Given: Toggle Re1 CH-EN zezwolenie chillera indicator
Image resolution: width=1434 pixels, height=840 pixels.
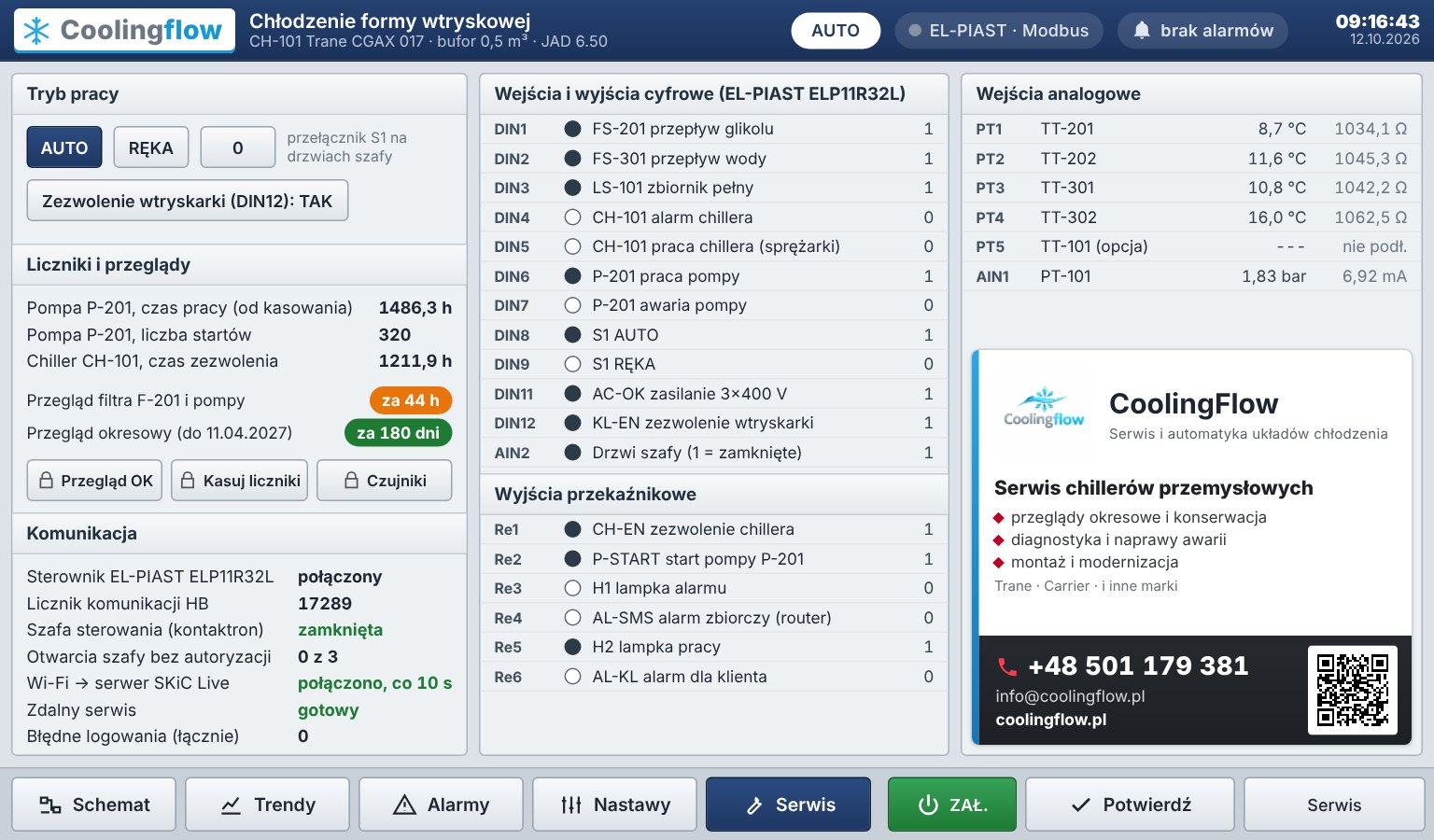Looking at the screenshot, I should pos(573,529).
